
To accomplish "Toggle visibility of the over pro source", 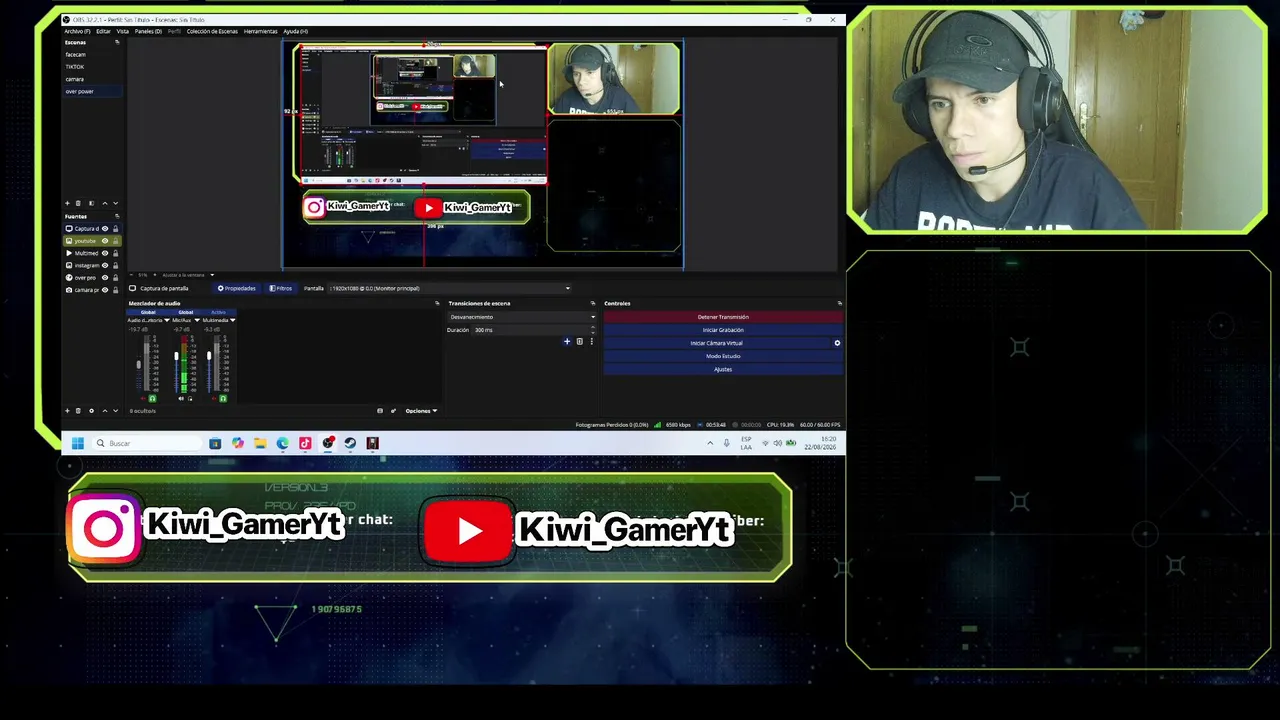I will tap(105, 277).
